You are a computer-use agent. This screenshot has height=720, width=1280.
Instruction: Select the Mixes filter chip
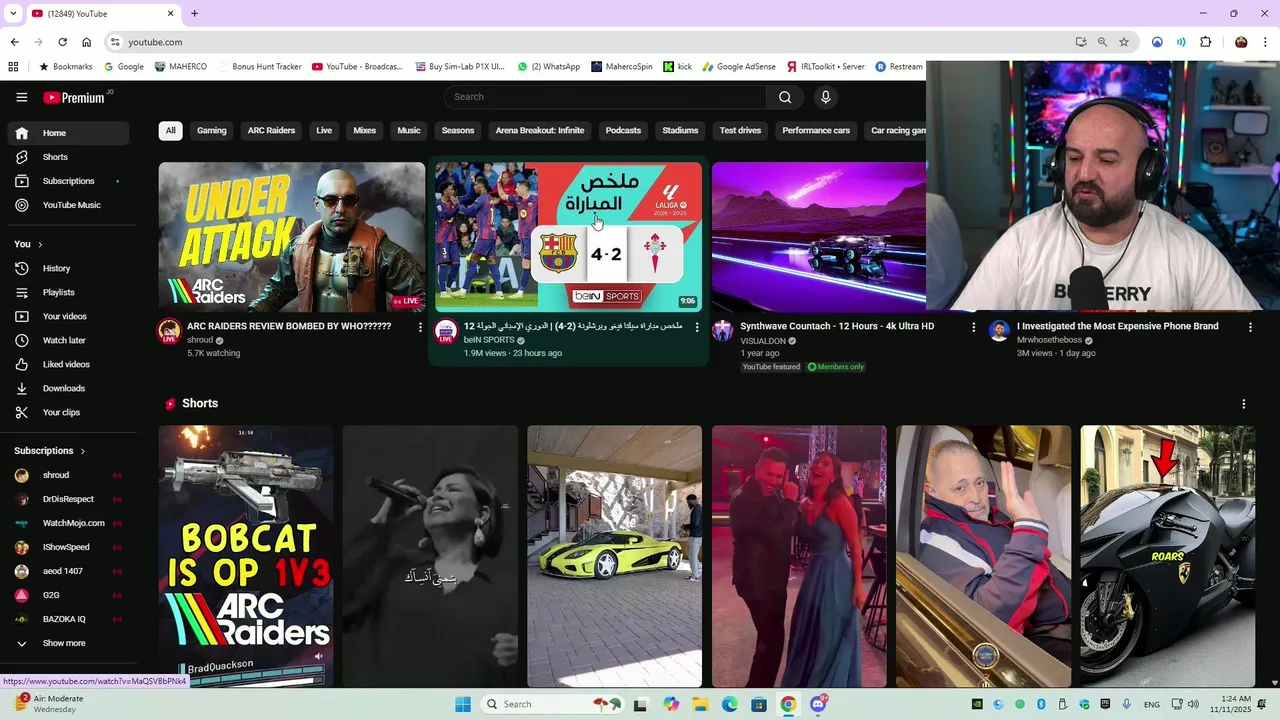click(365, 131)
